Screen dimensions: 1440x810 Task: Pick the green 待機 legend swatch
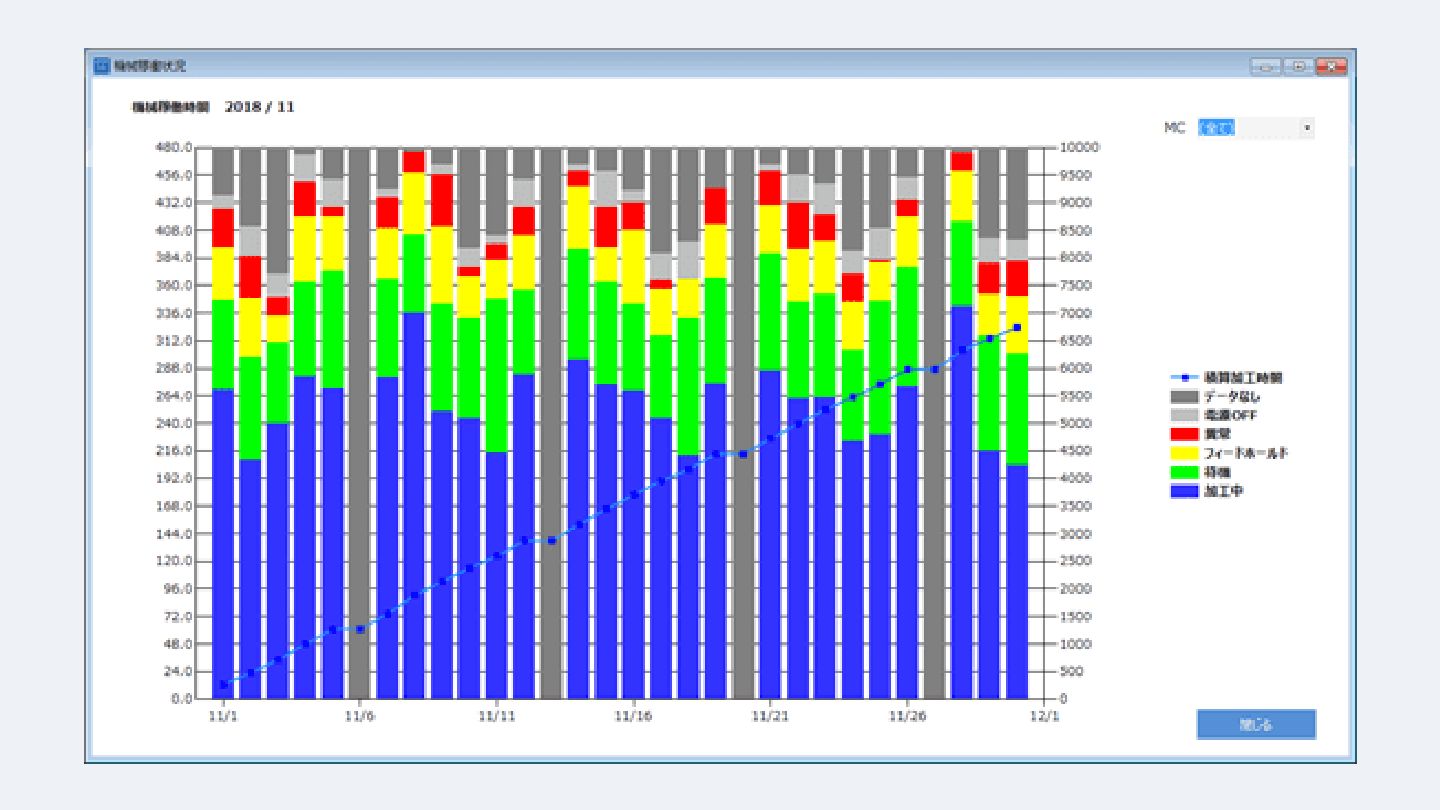coord(1184,472)
